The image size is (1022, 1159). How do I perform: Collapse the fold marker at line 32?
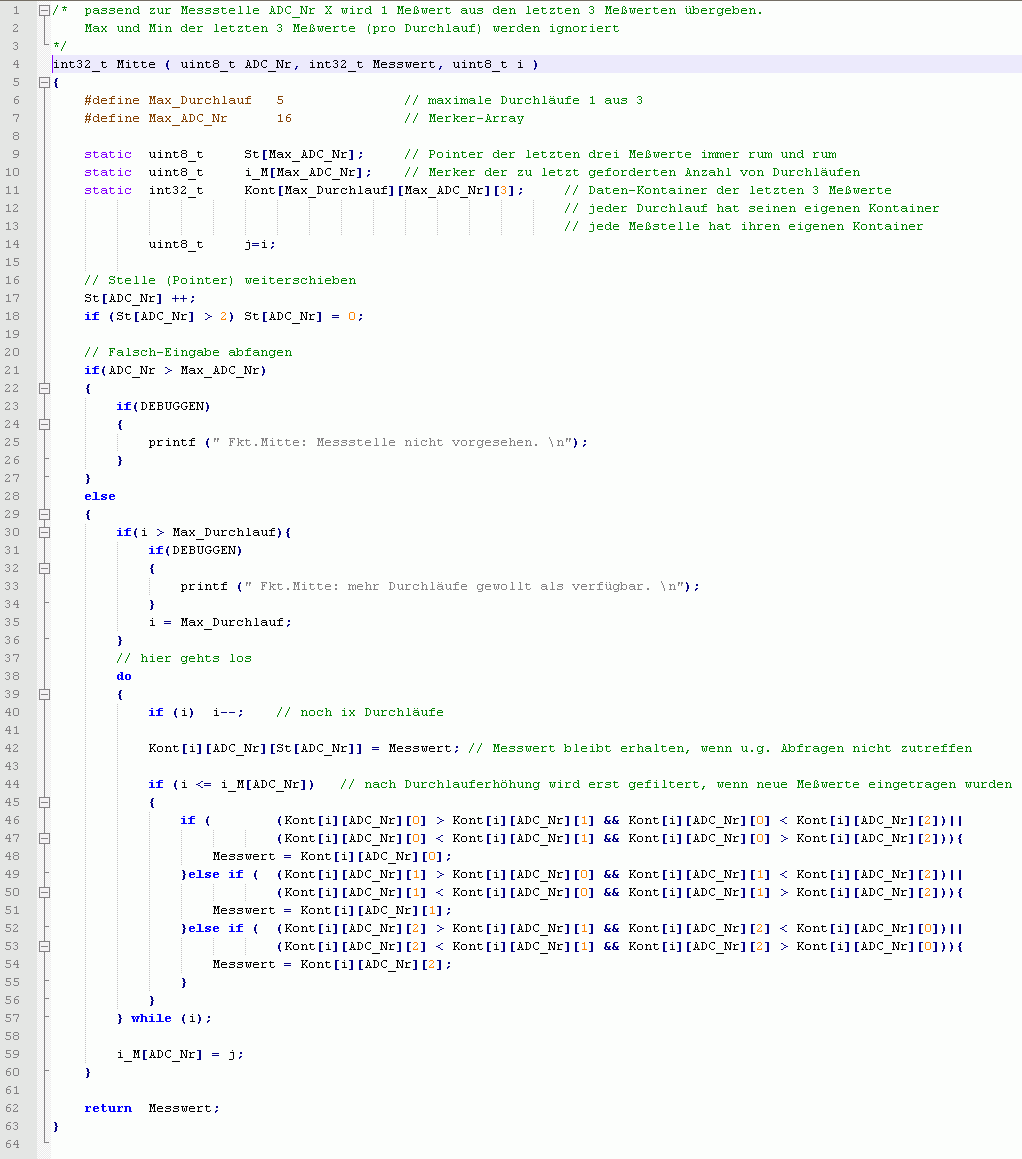[x=44, y=568]
